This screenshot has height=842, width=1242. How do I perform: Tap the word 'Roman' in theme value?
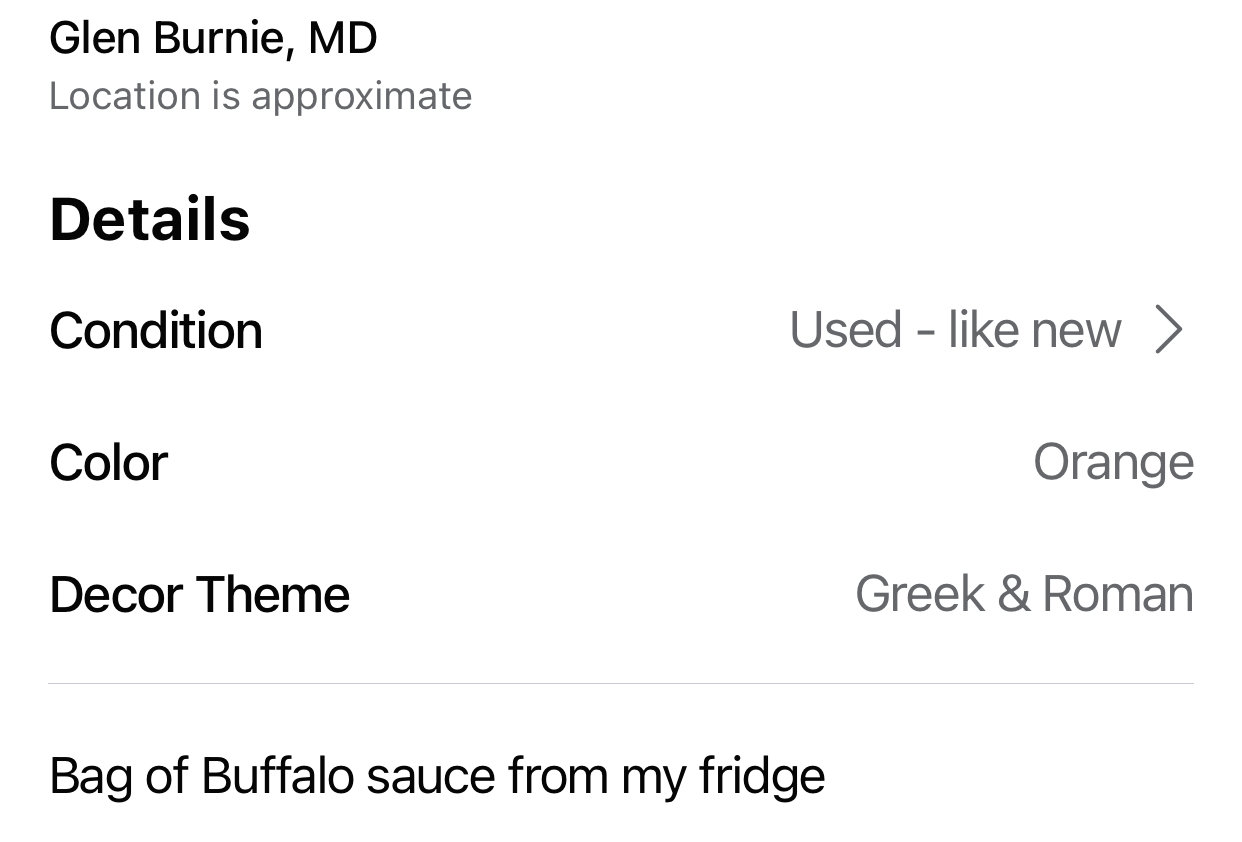click(x=1117, y=595)
